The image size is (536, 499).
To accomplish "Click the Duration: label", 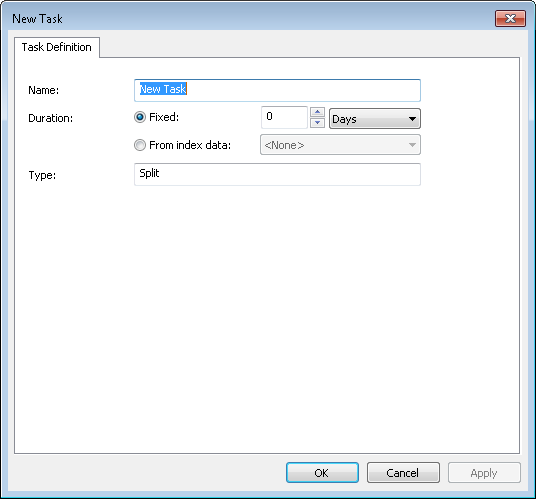I will 51,118.
